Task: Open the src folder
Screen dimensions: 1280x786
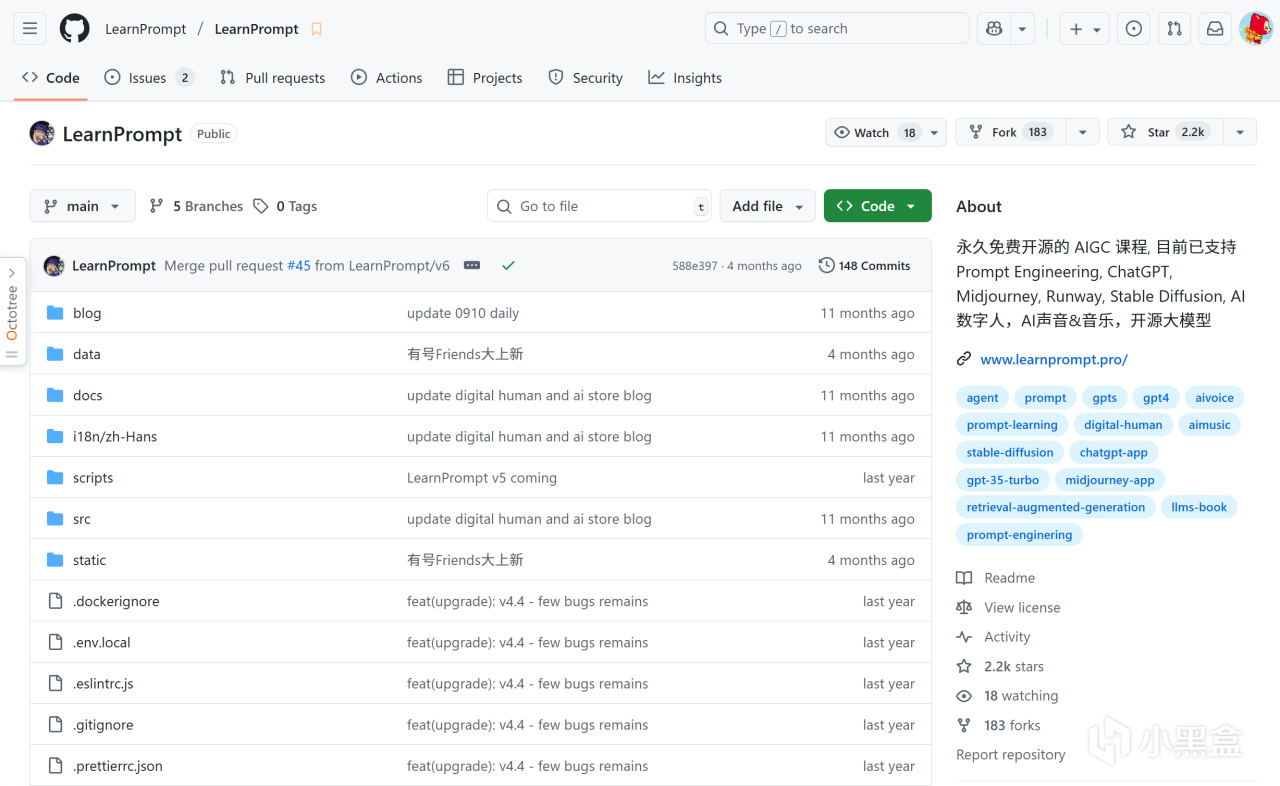Action: click(x=82, y=519)
